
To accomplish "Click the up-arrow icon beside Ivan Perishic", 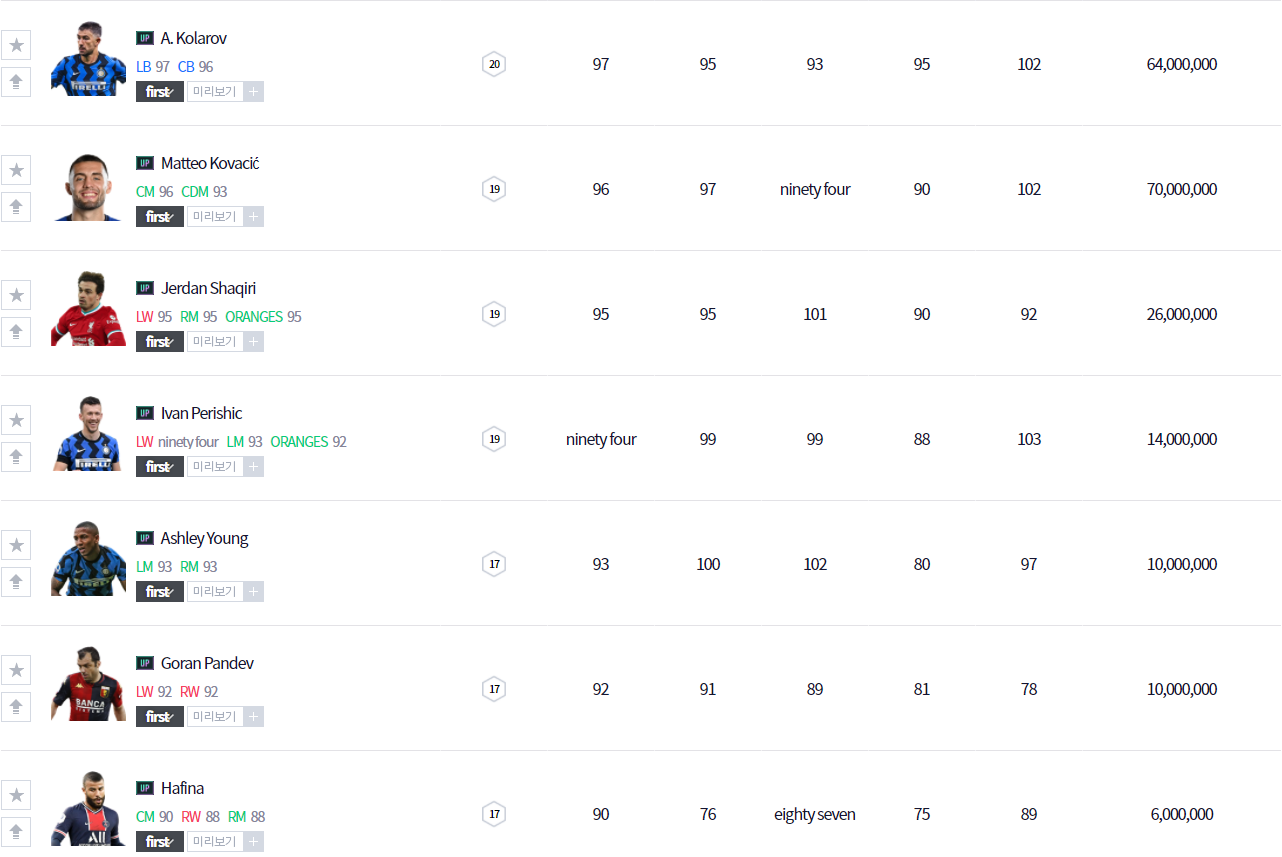I will tap(16, 457).
